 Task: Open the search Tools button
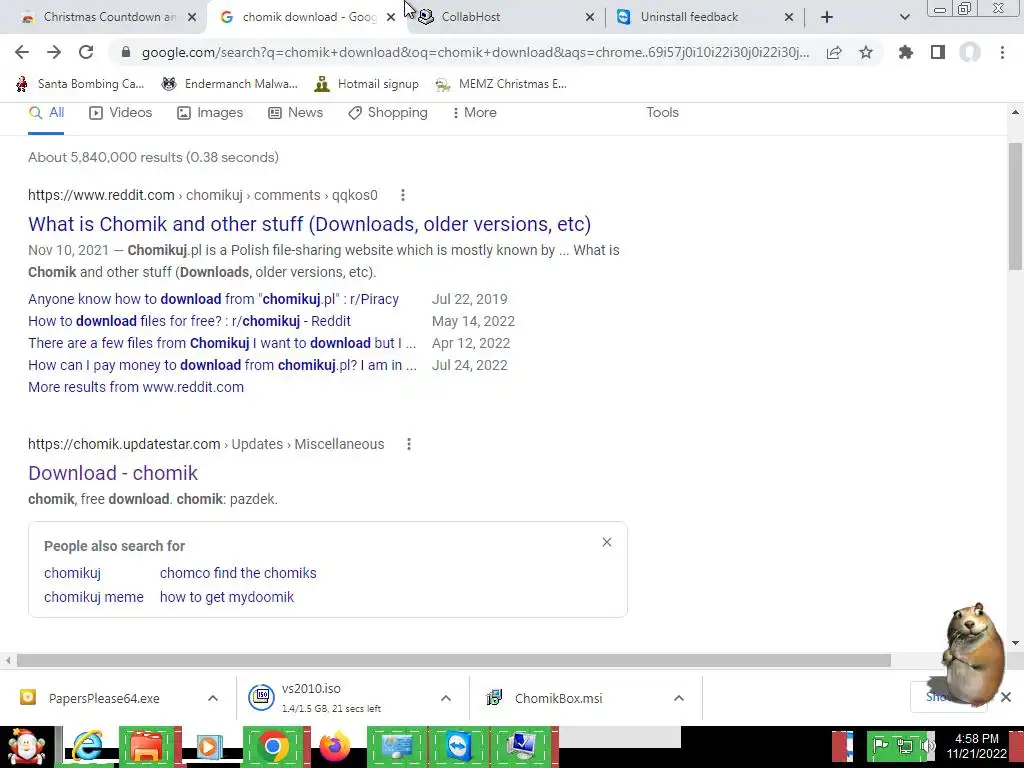pyautogui.click(x=662, y=112)
